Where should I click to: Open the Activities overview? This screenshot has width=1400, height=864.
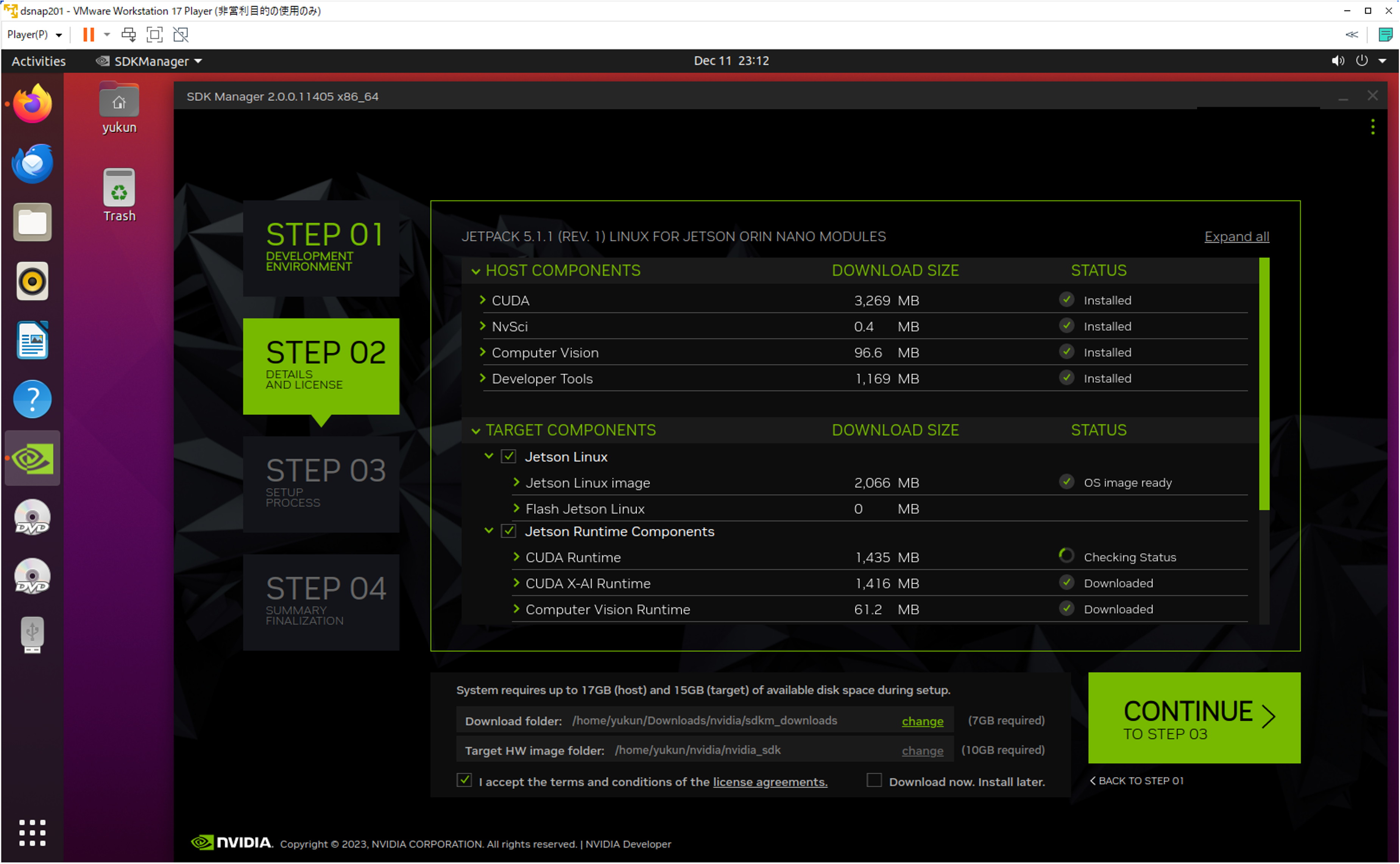point(38,61)
